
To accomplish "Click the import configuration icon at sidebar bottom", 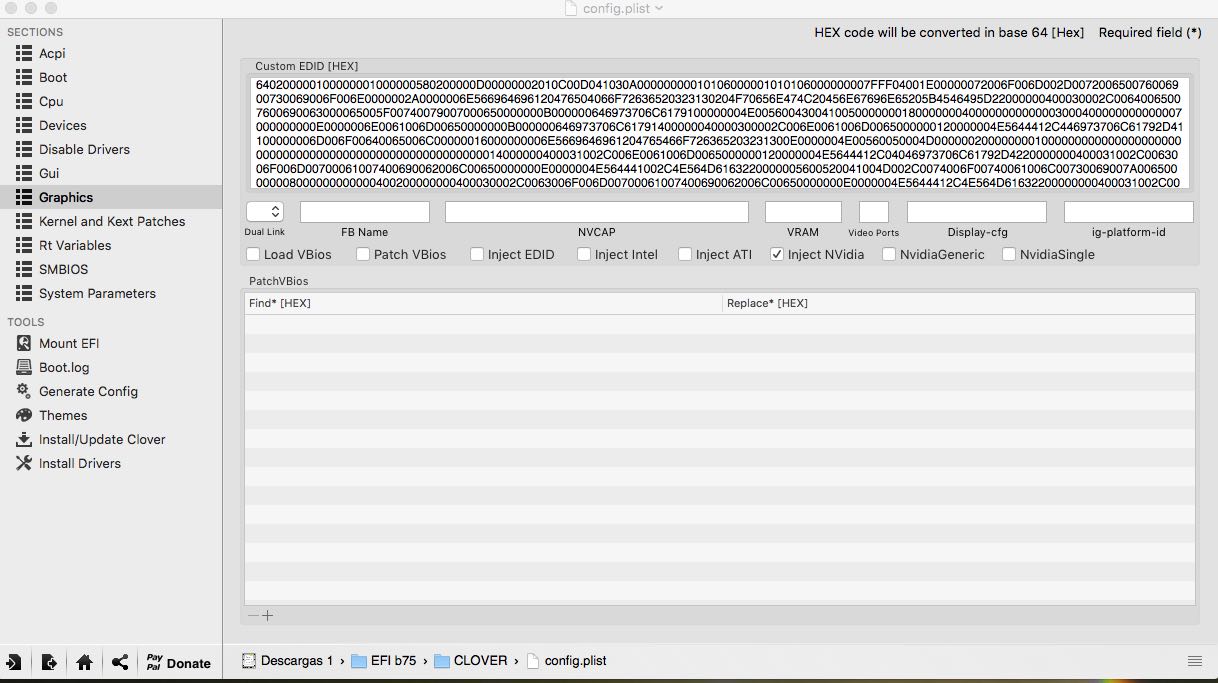I will point(13,662).
